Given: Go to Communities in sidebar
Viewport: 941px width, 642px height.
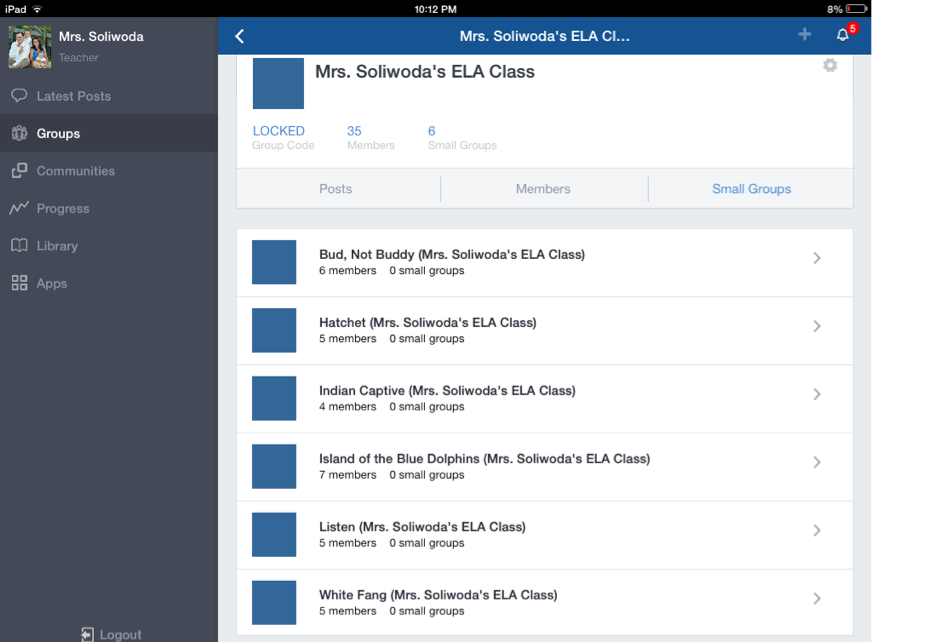Looking at the screenshot, I should (x=75, y=171).
